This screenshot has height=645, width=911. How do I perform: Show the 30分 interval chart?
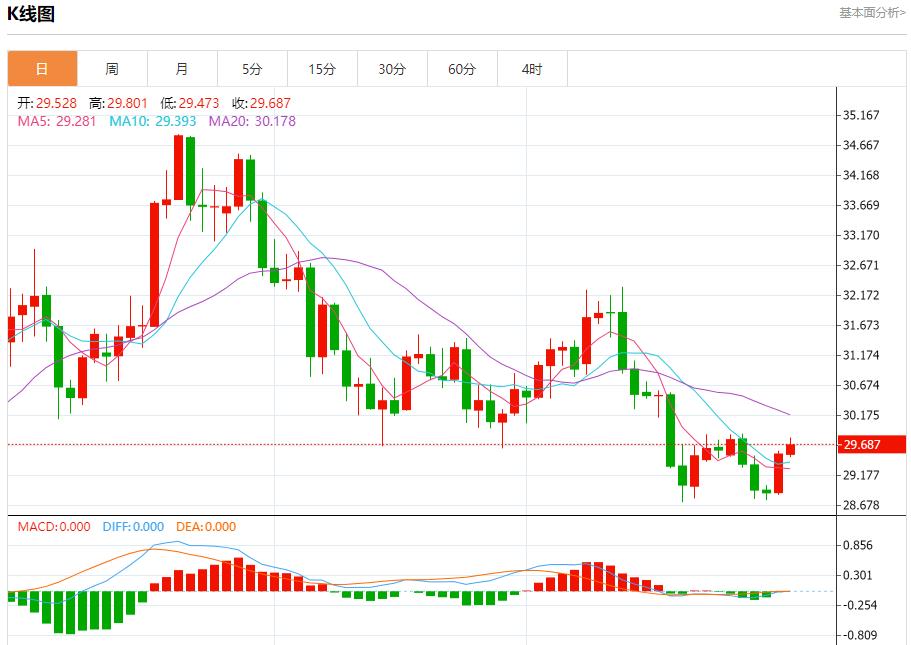(392, 69)
